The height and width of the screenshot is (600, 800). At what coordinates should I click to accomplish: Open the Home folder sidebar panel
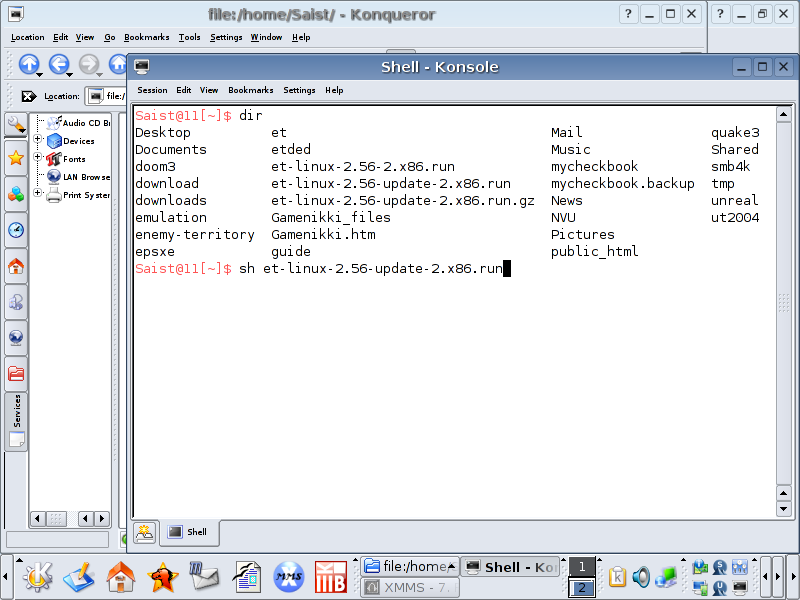pos(16,267)
